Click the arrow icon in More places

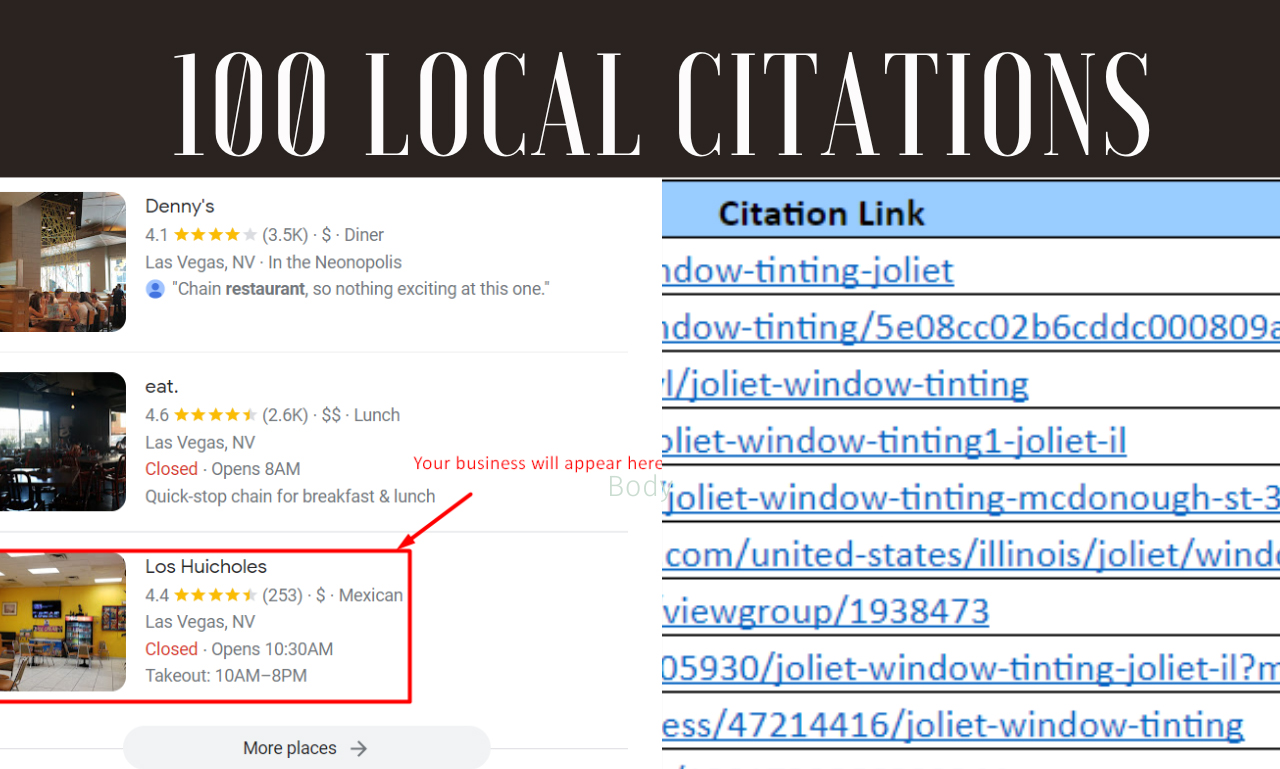click(x=360, y=748)
